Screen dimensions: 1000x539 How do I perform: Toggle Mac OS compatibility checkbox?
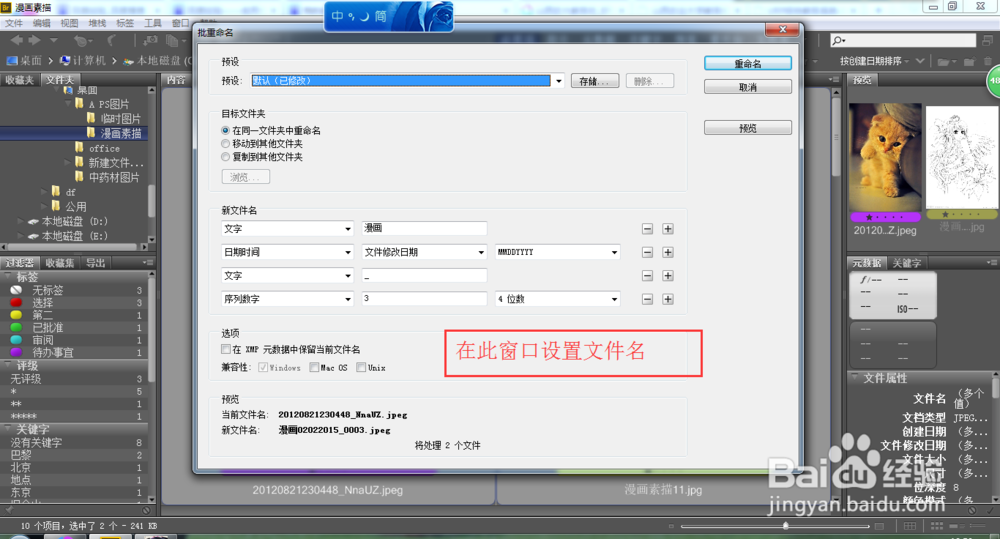pos(314,367)
